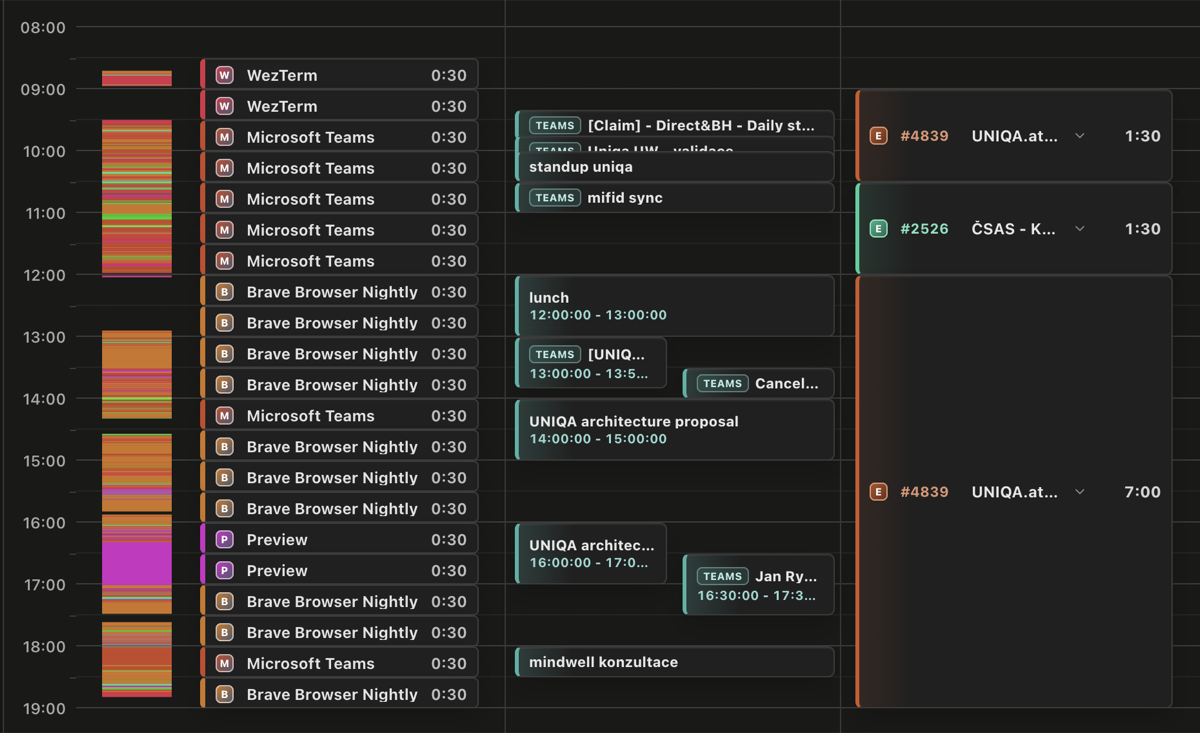The height and width of the screenshot is (733, 1200).
Task: Click the TEAMS badge on the [Claim] Direct&BH event
Action: (555, 126)
